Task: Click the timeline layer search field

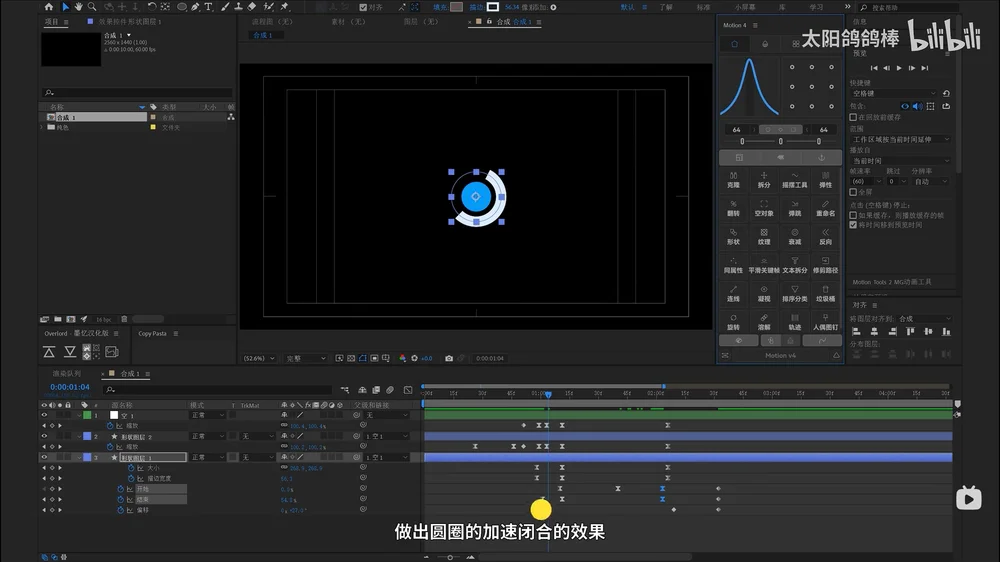Action: 219,390
